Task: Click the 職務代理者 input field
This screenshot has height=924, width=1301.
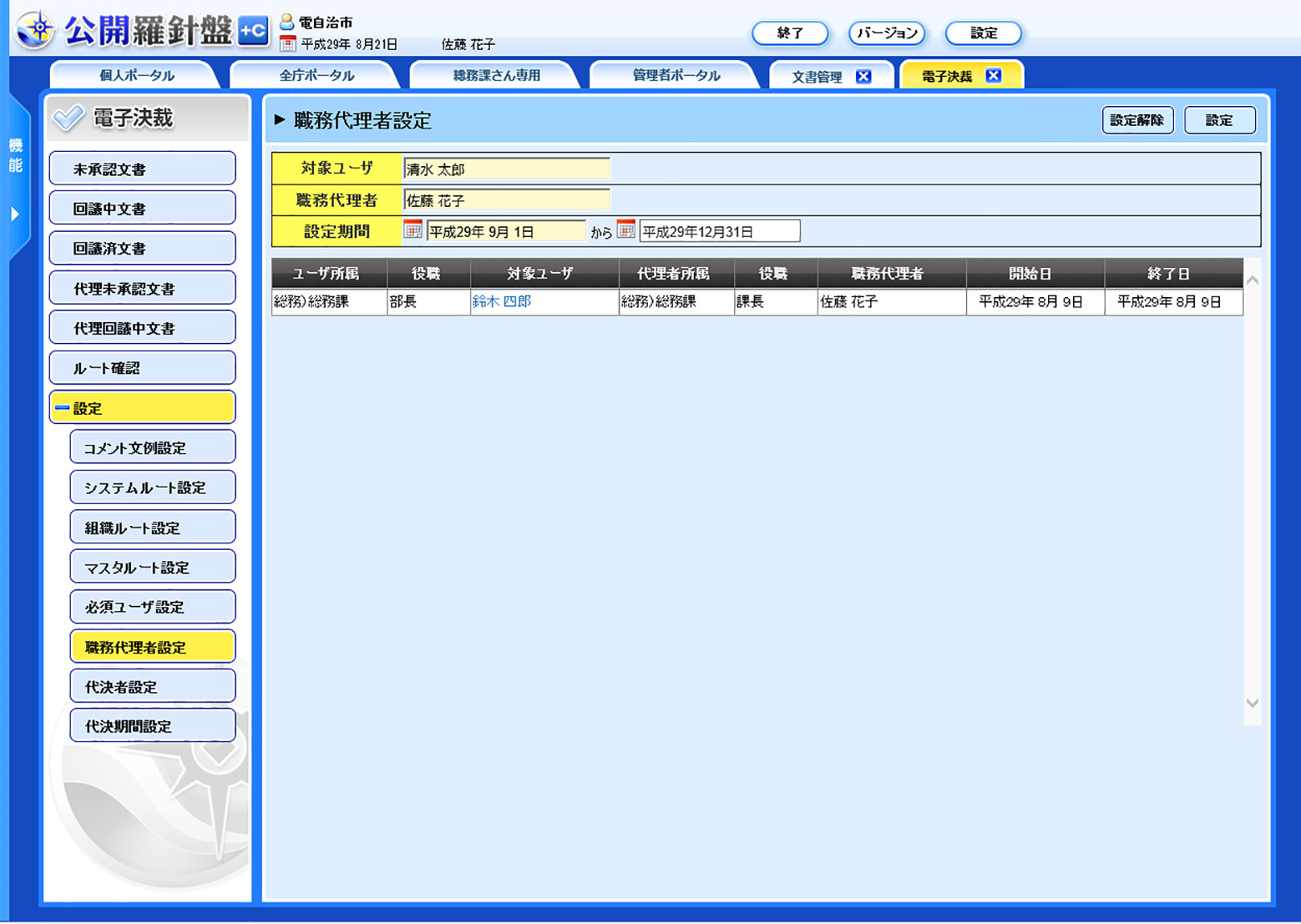Action: tap(507, 200)
